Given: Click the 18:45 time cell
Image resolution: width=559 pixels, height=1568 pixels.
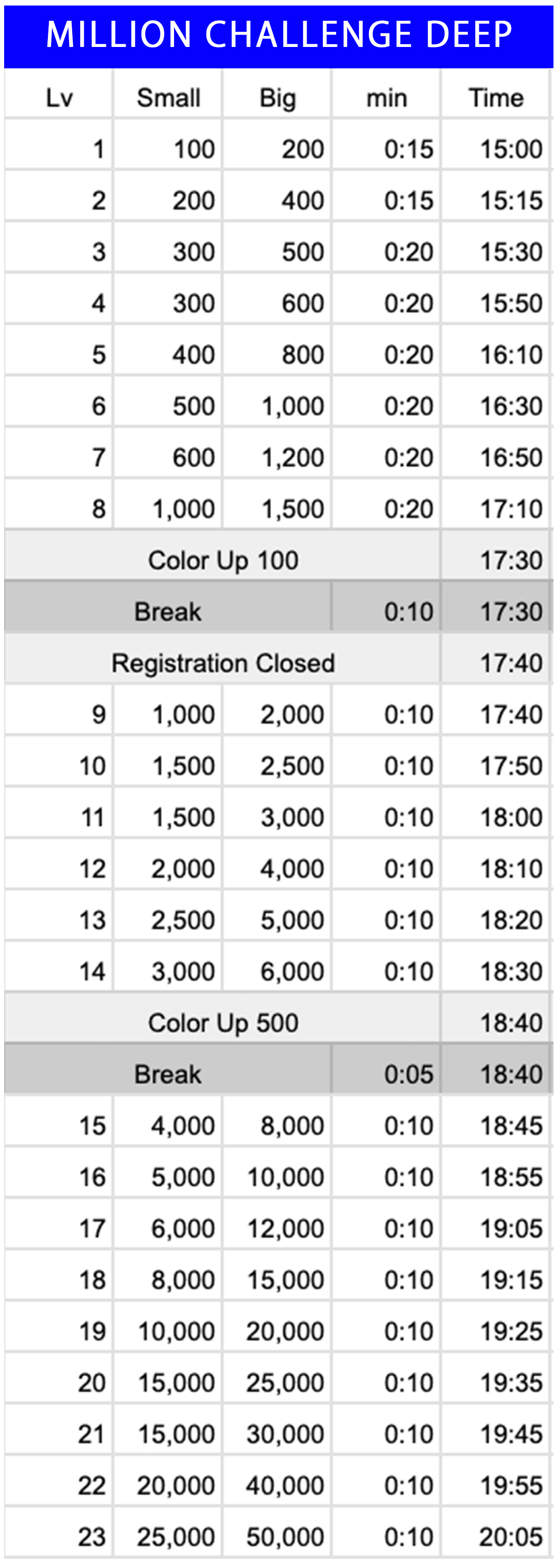Looking at the screenshot, I should coord(511,1126).
